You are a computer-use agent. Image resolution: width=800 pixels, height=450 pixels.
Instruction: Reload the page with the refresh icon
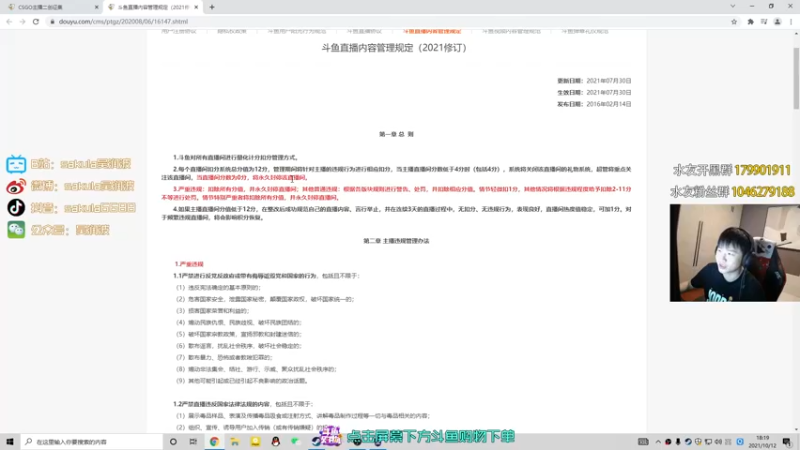click(x=36, y=21)
